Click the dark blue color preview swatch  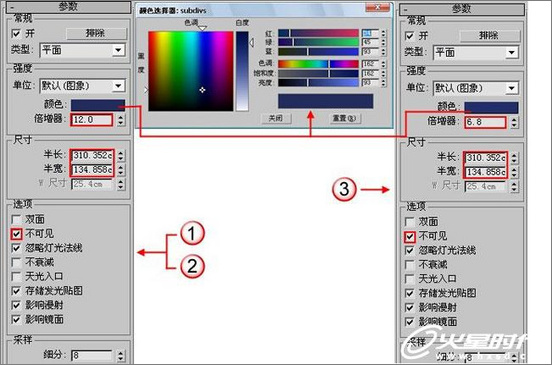tap(326, 101)
